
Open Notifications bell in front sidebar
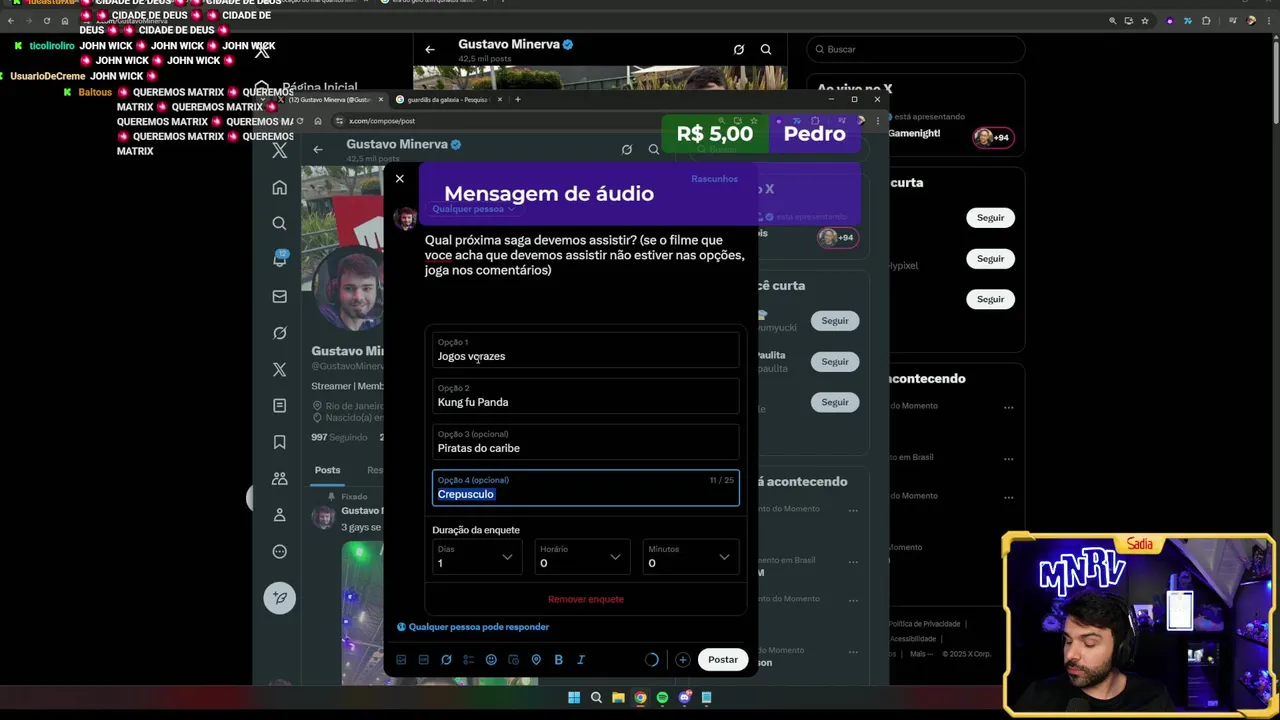[280, 259]
